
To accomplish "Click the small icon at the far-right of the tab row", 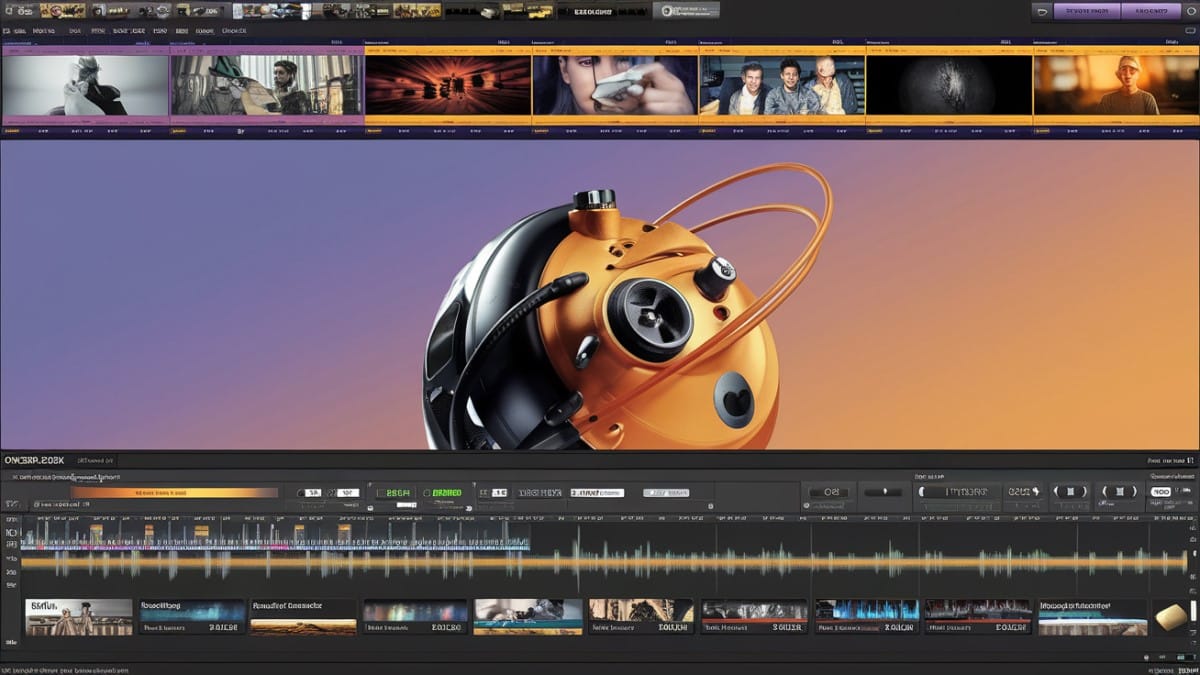I will (x=1191, y=31).
